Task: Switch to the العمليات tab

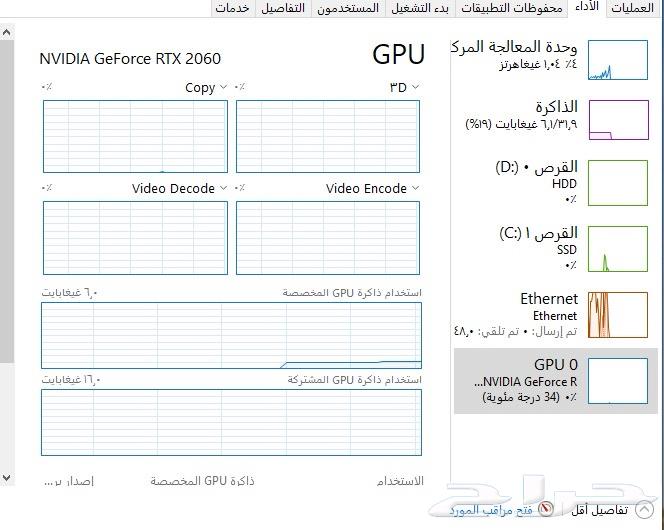Action: pyautogui.click(x=632, y=8)
